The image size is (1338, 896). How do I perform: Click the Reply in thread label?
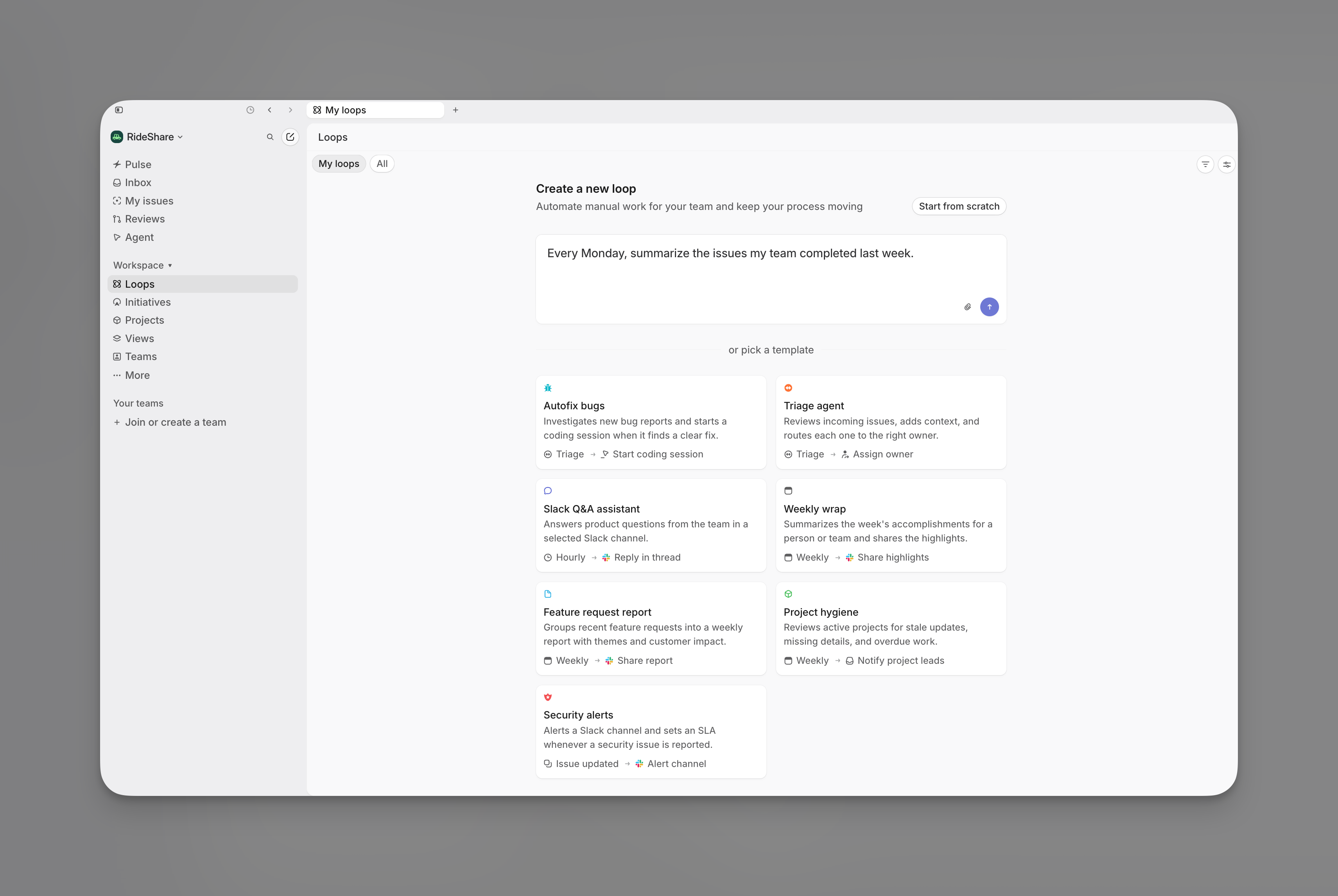click(647, 558)
